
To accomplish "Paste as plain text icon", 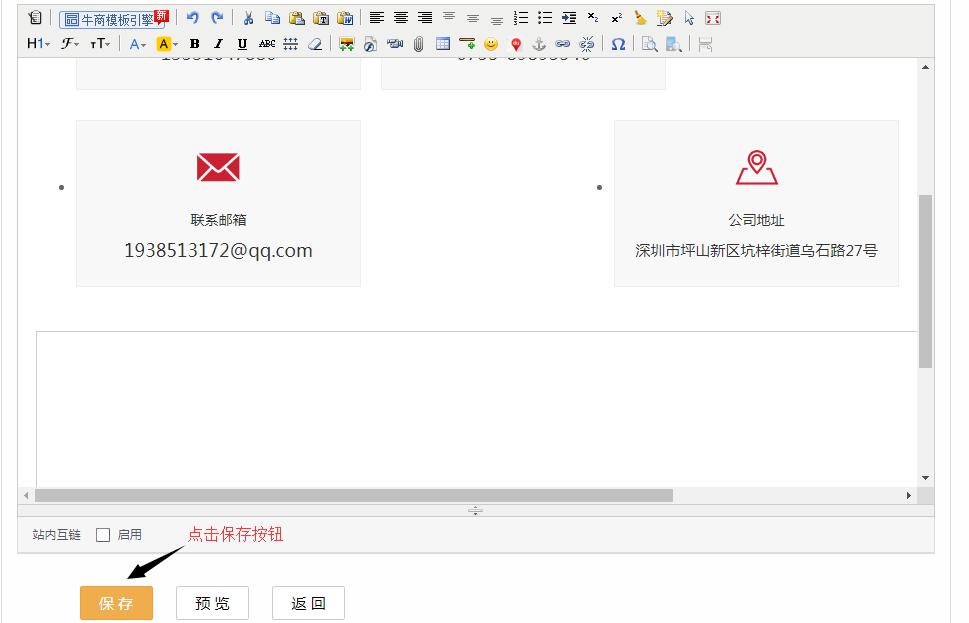I will 321,18.
